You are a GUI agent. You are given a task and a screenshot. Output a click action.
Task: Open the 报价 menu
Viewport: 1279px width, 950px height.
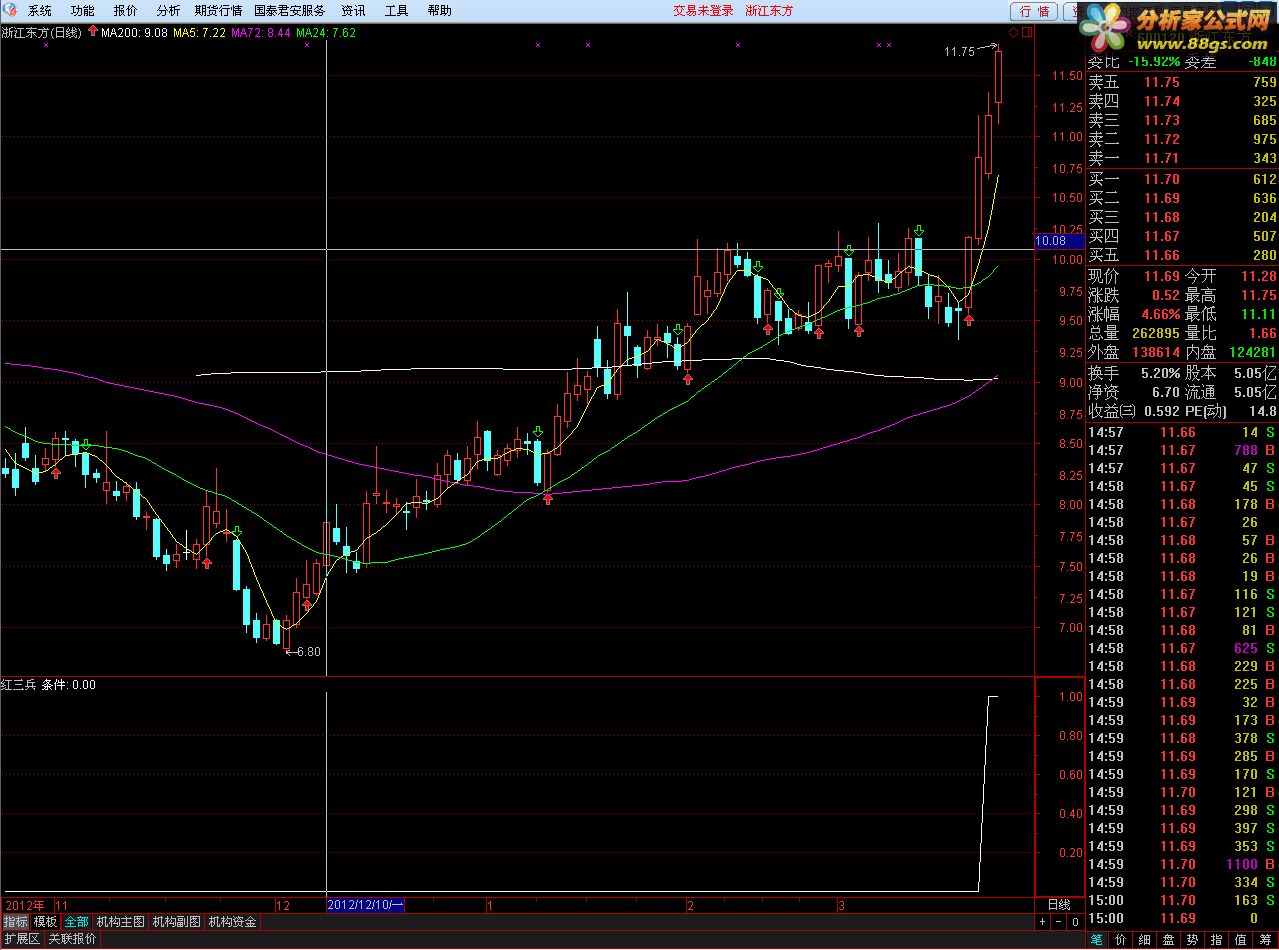126,11
